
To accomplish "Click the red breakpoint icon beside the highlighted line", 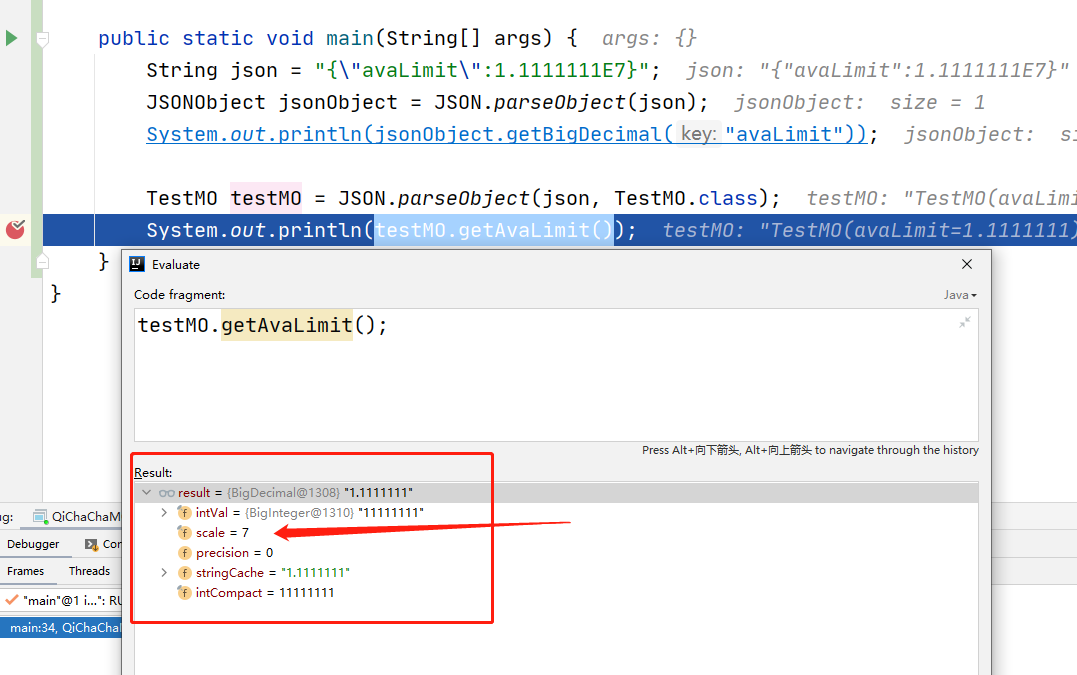I will coord(14,229).
